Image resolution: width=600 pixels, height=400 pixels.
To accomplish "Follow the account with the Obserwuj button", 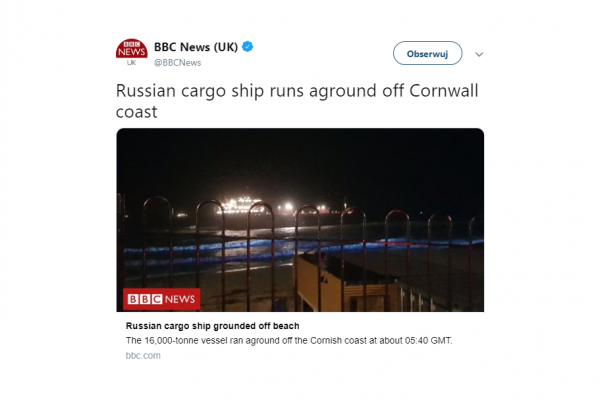I will [427, 53].
